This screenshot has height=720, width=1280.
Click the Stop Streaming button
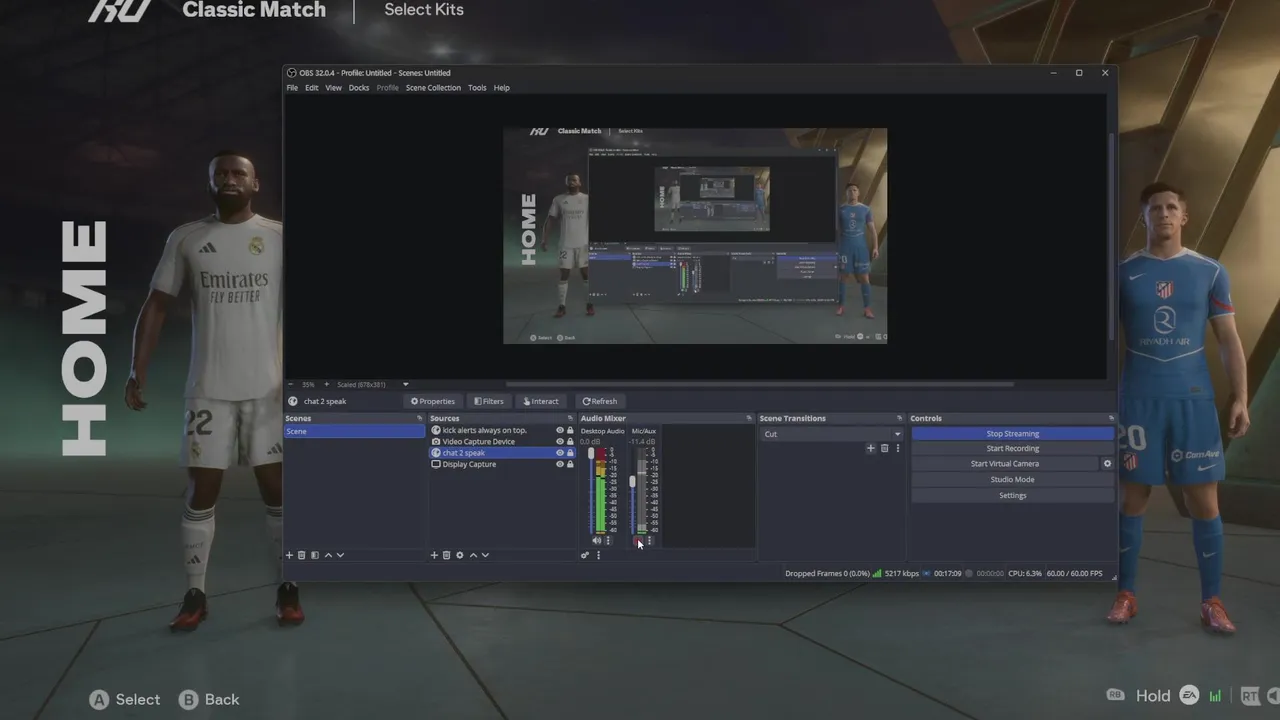coord(1013,434)
